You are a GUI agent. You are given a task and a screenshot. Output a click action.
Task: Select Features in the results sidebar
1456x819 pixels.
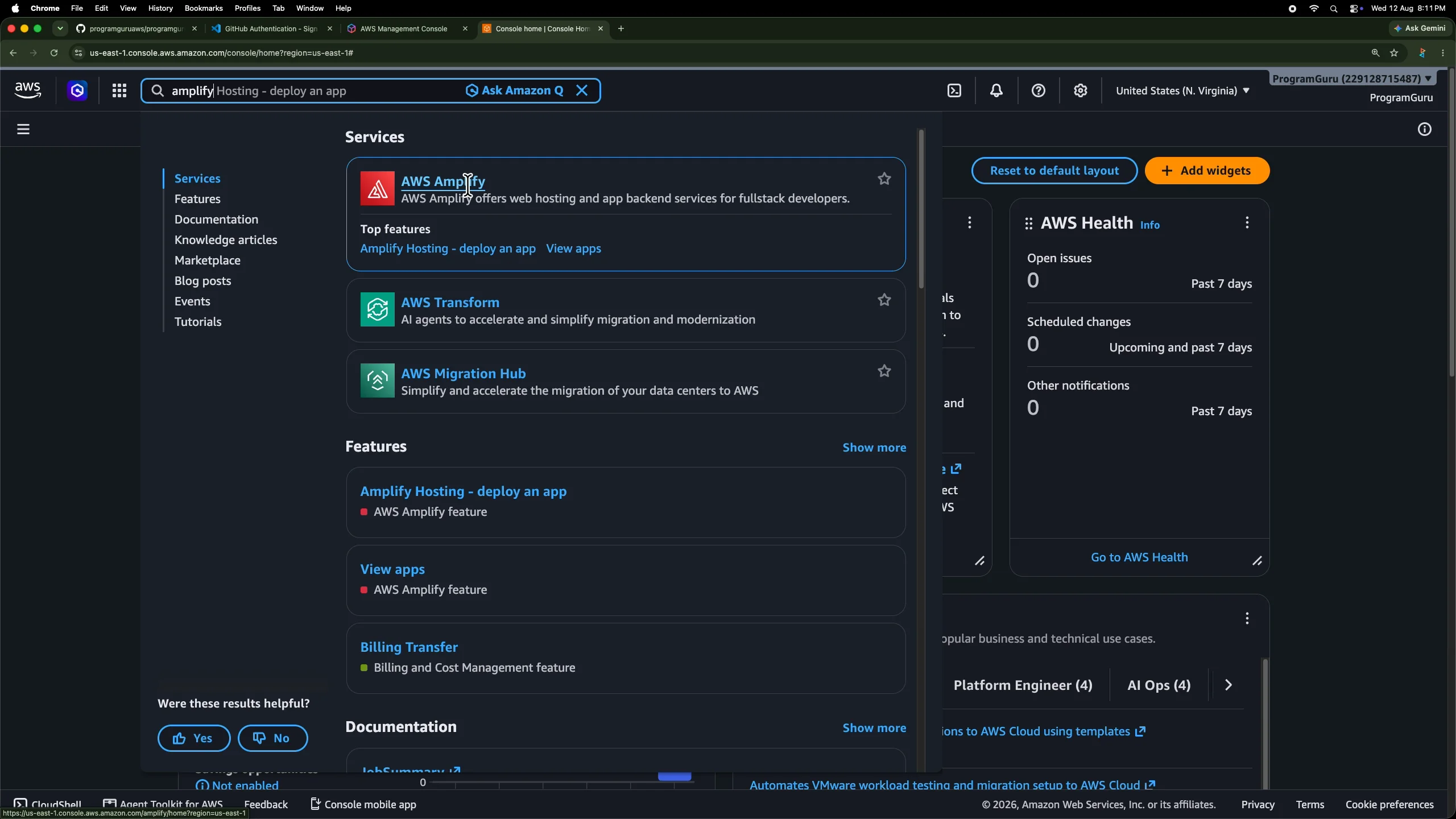(197, 199)
